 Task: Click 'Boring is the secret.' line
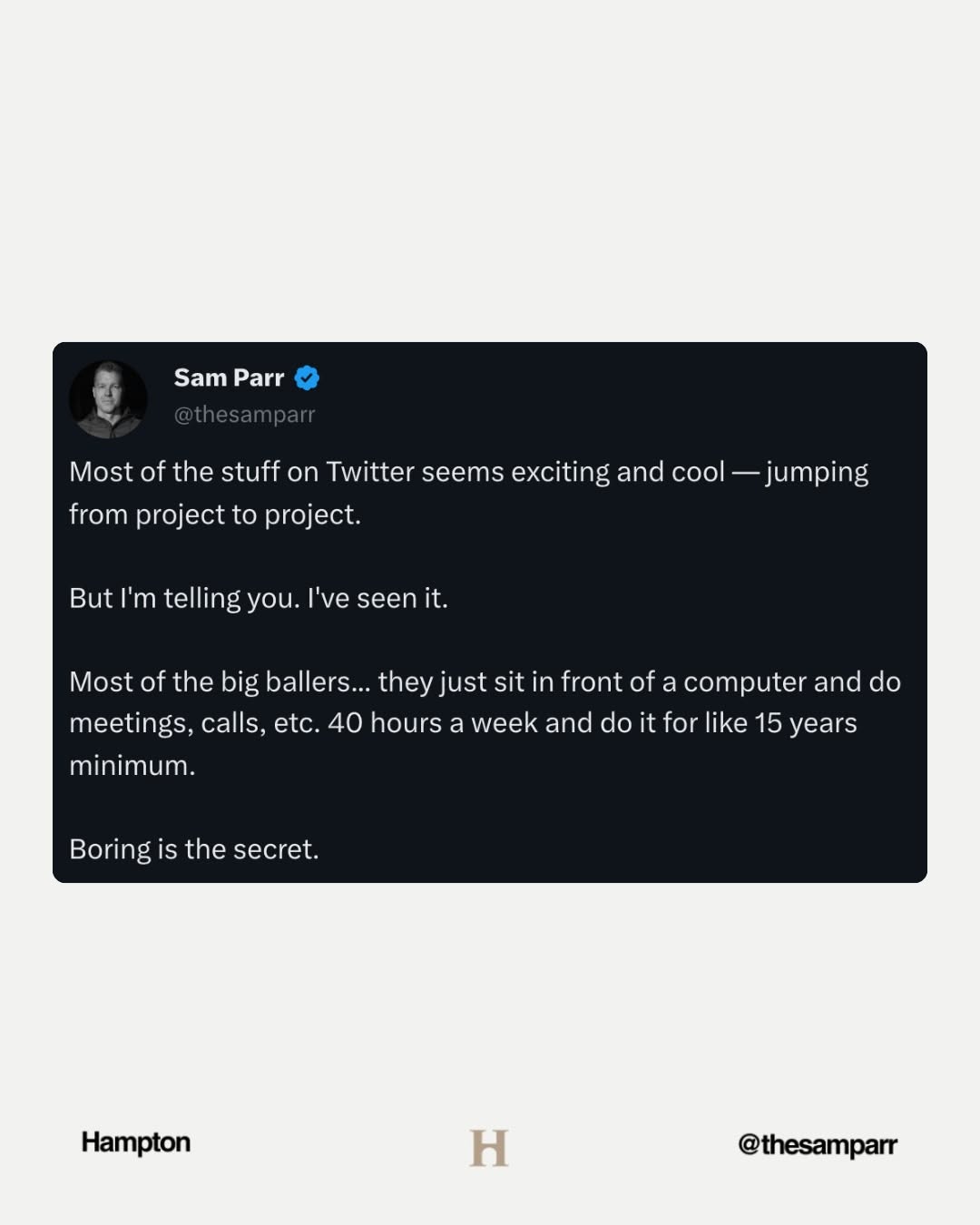coord(194,849)
